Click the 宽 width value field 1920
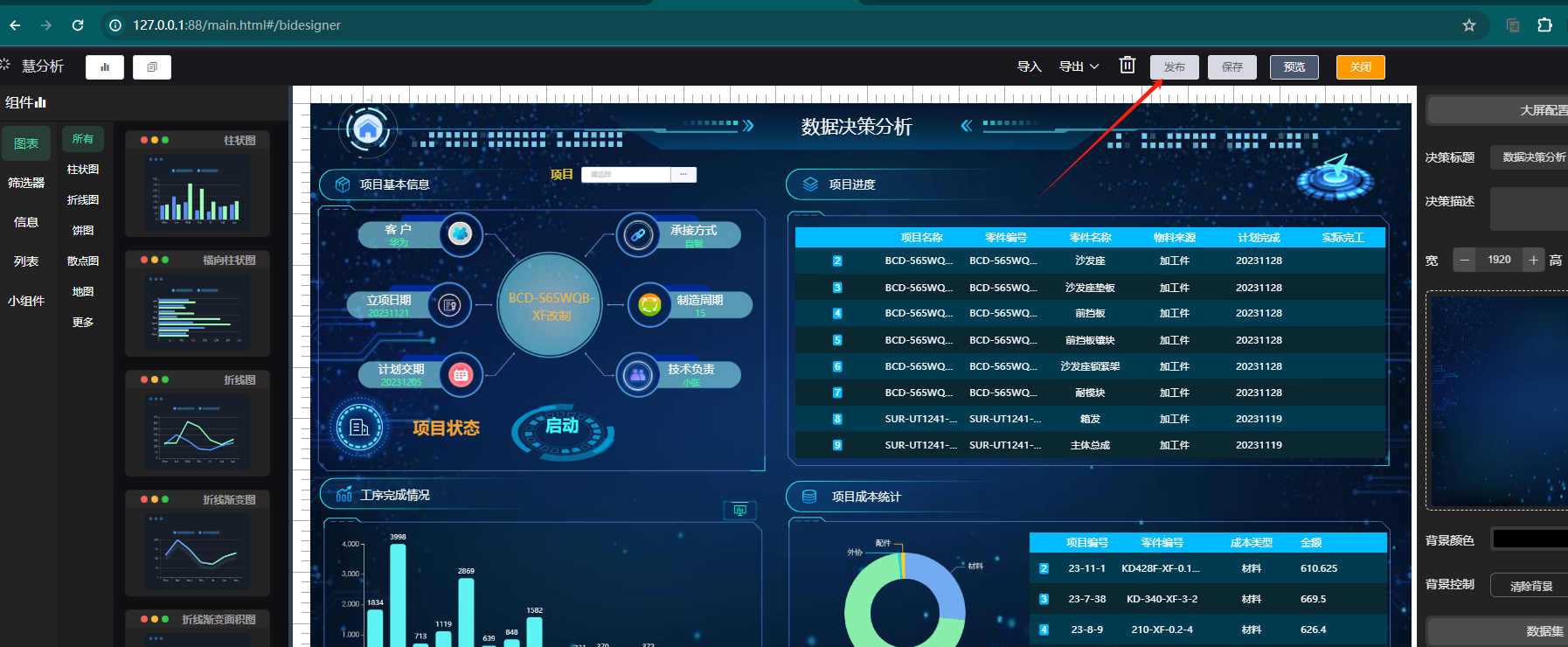The height and width of the screenshot is (647, 1568). tap(1499, 260)
